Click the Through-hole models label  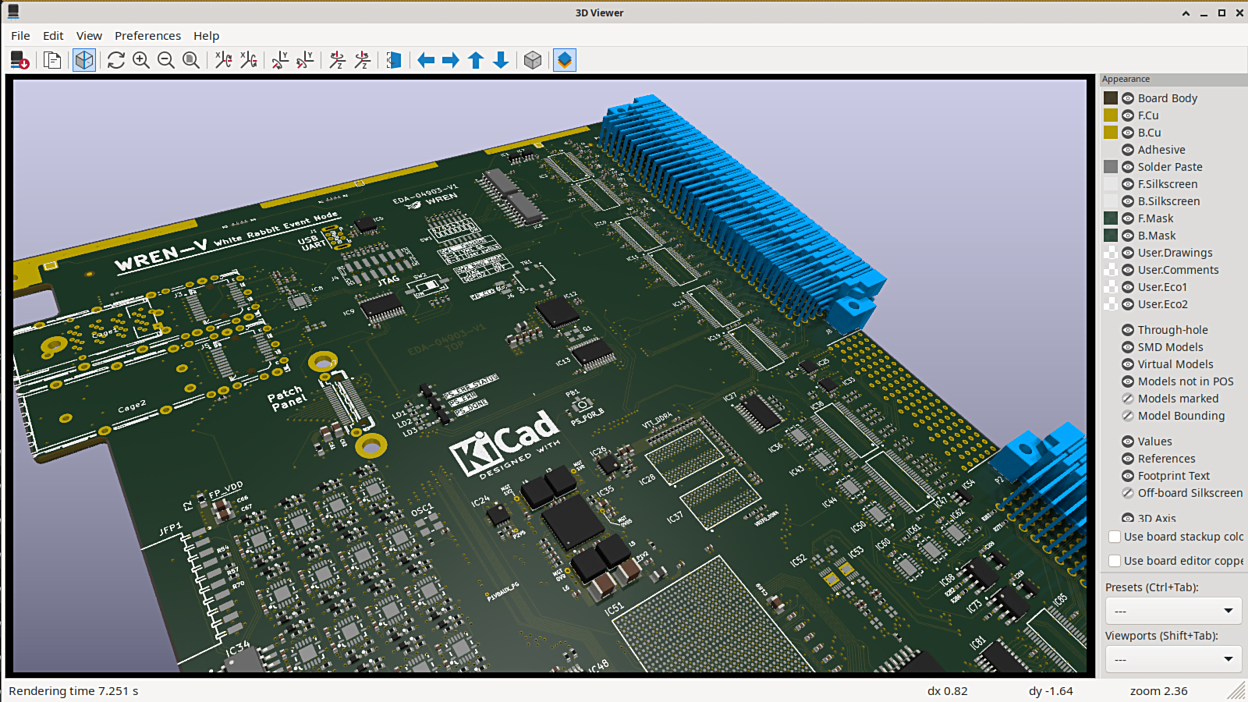point(1172,330)
